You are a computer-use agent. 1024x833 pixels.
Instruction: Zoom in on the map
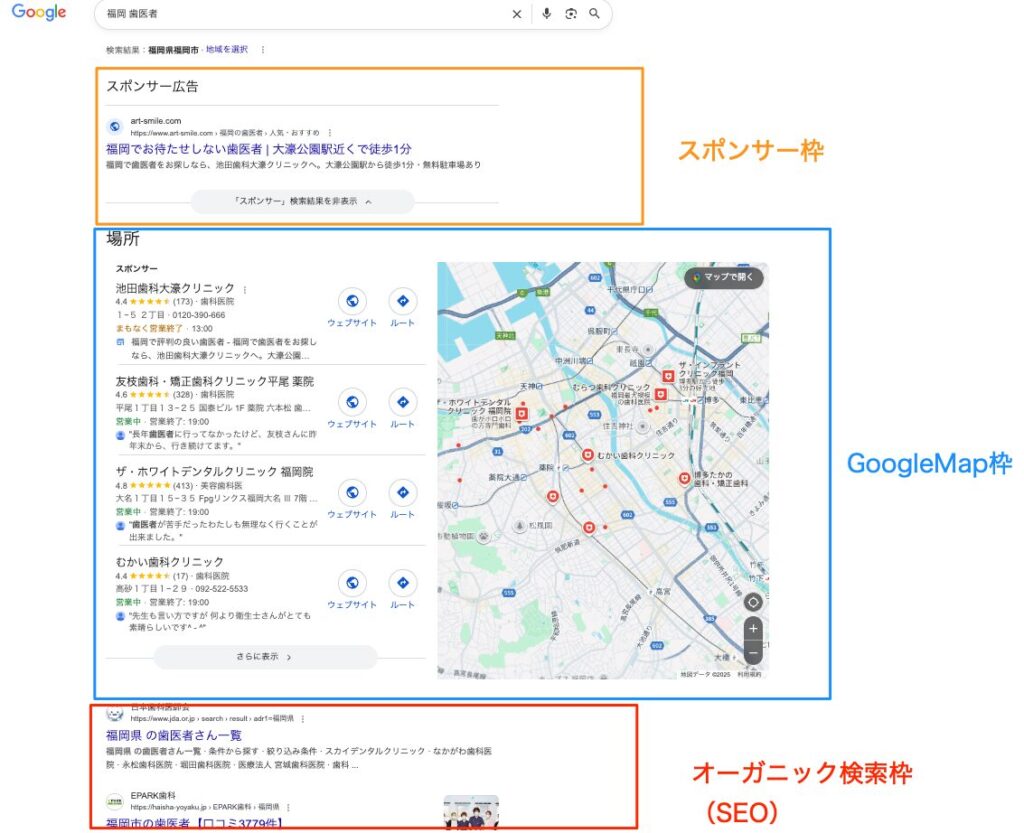[x=752, y=629]
